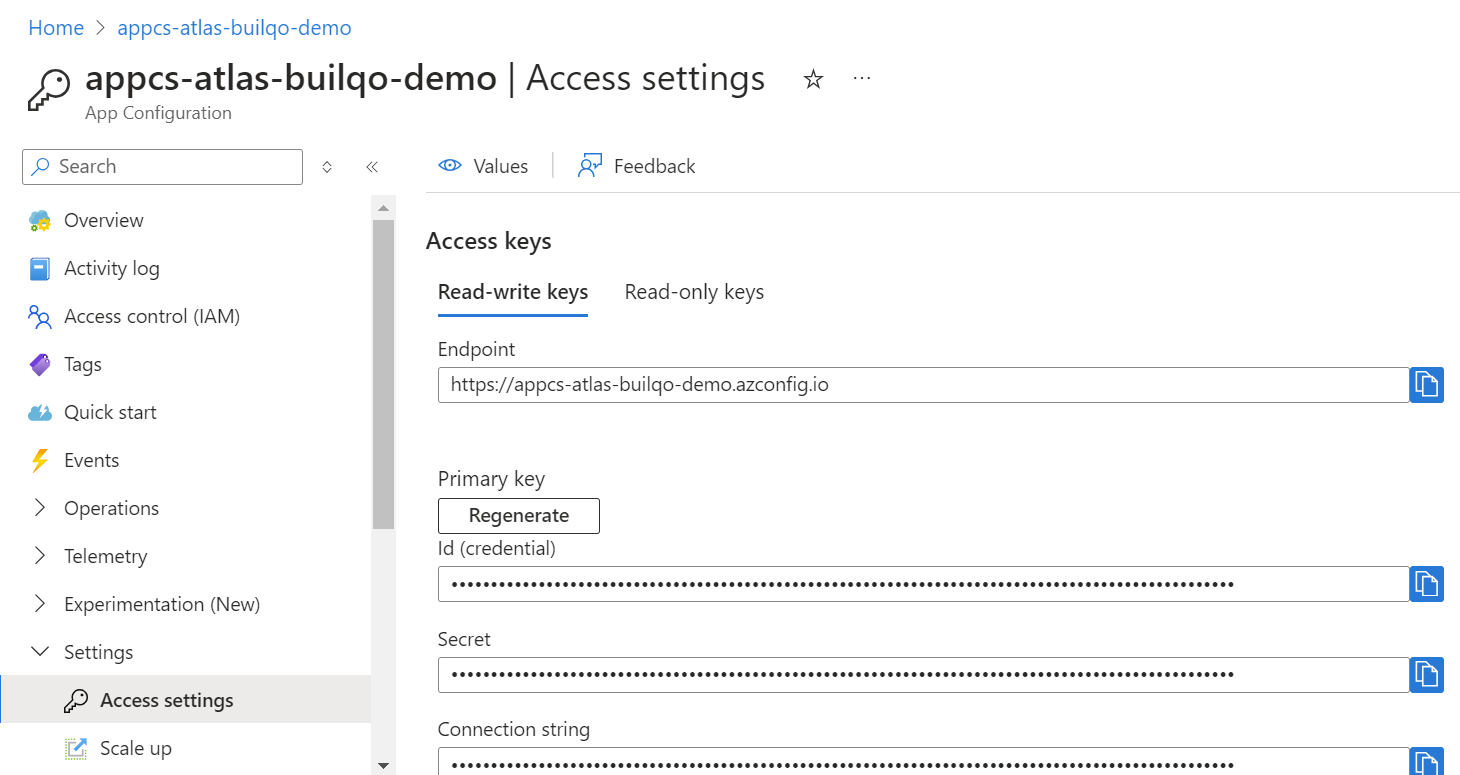The height and width of the screenshot is (775, 1460).
Task: Collapse the sidebar with double chevron icon
Action: (x=372, y=167)
